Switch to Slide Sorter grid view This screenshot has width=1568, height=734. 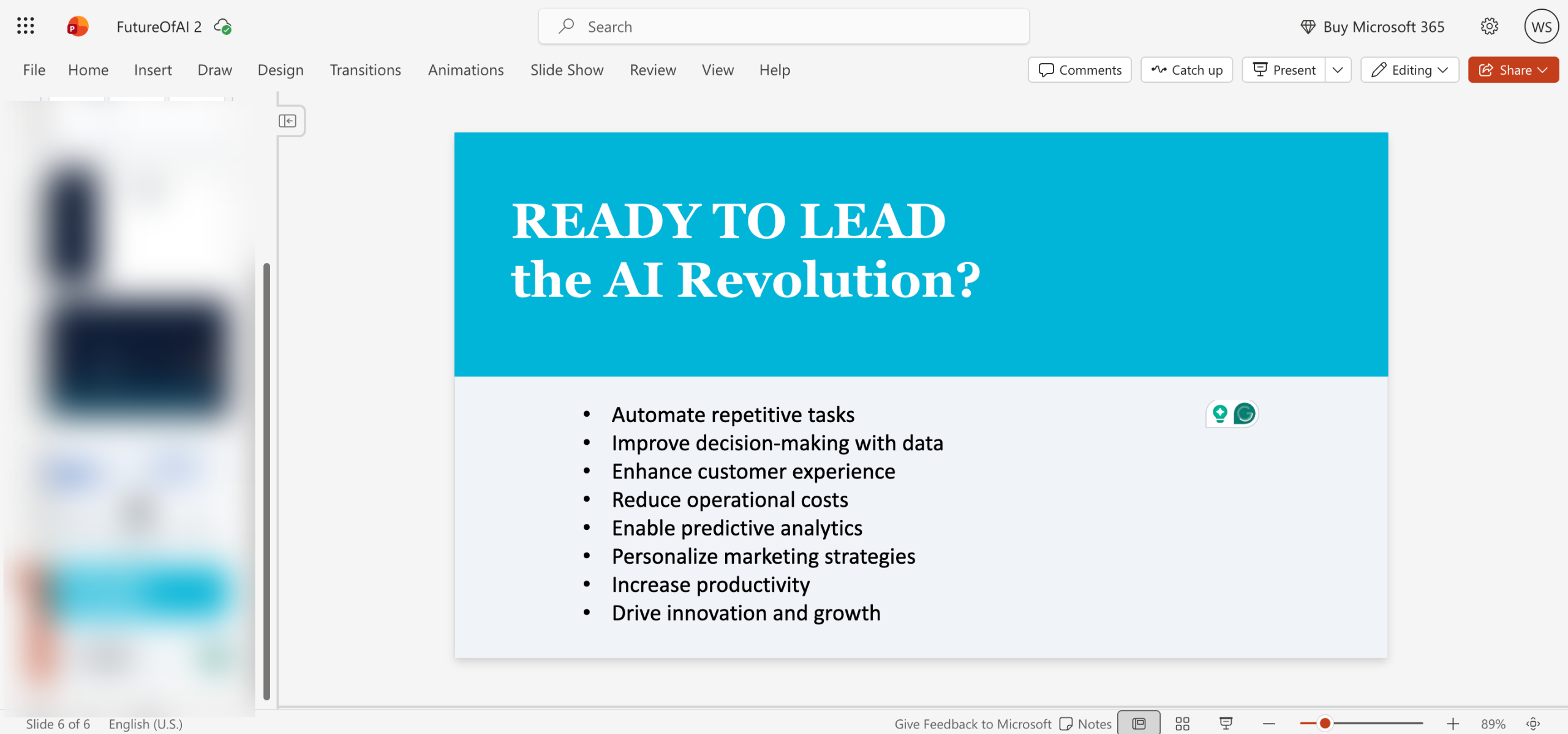tap(1182, 724)
